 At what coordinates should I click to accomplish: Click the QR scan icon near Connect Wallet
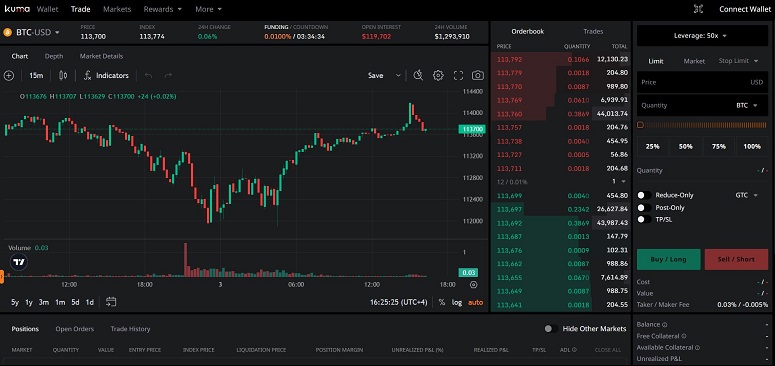698,9
